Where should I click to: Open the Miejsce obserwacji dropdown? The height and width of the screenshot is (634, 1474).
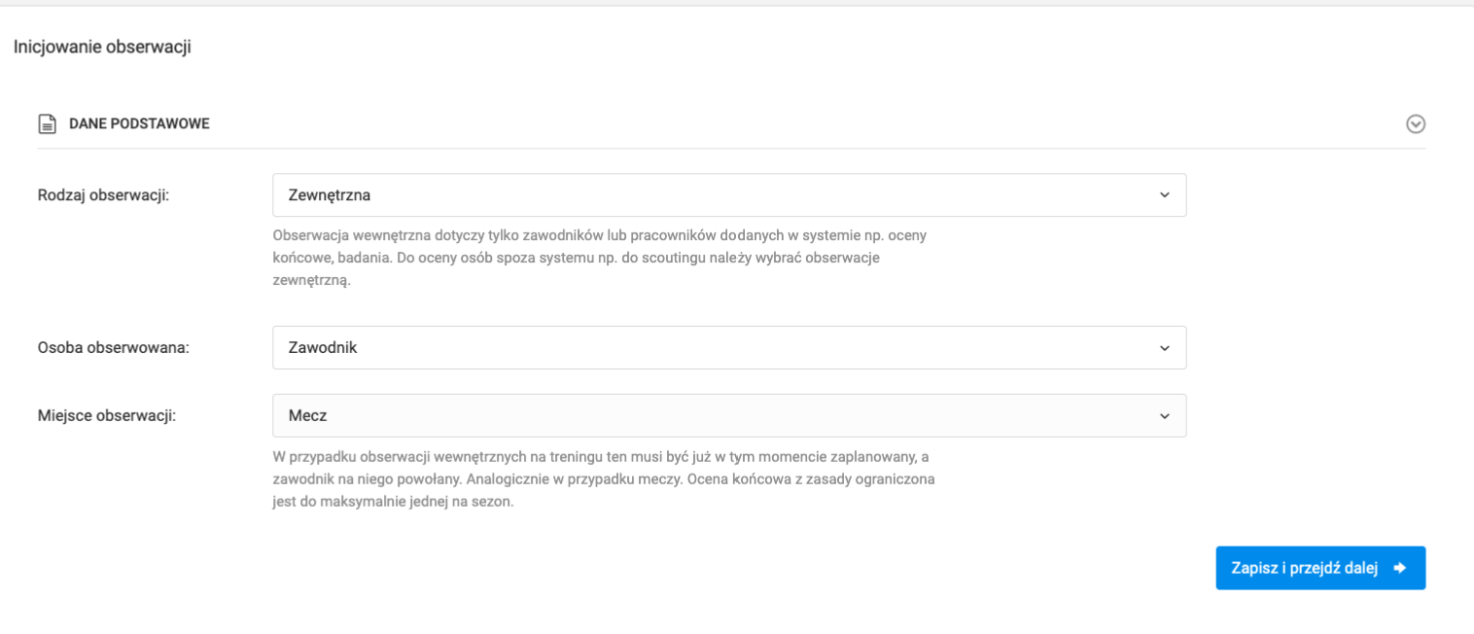tap(728, 416)
